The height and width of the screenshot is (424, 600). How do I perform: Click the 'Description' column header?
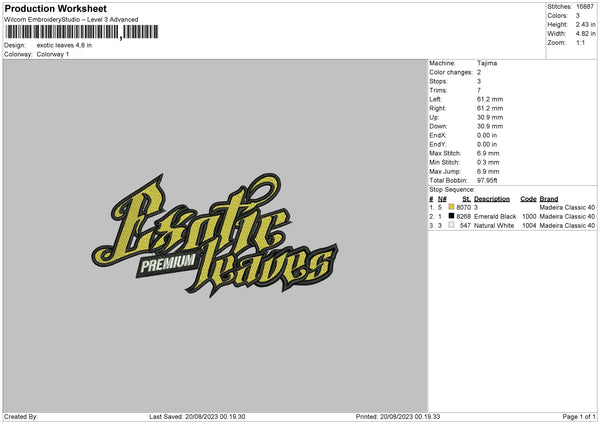click(x=492, y=199)
